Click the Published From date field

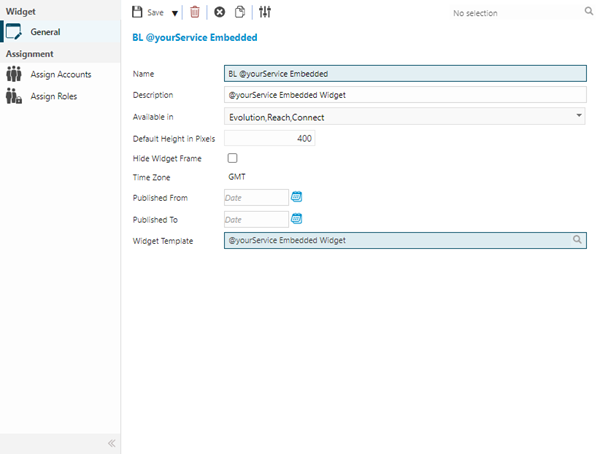tap(256, 198)
